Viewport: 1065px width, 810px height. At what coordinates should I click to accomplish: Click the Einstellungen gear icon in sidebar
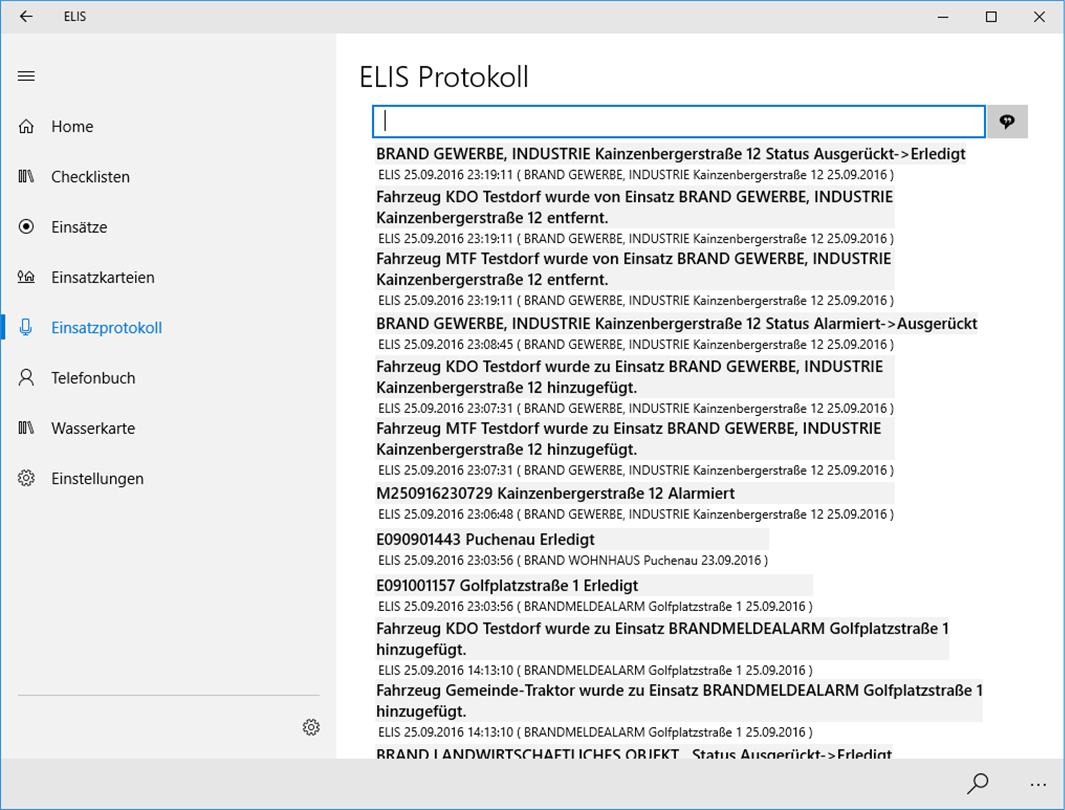(26, 478)
